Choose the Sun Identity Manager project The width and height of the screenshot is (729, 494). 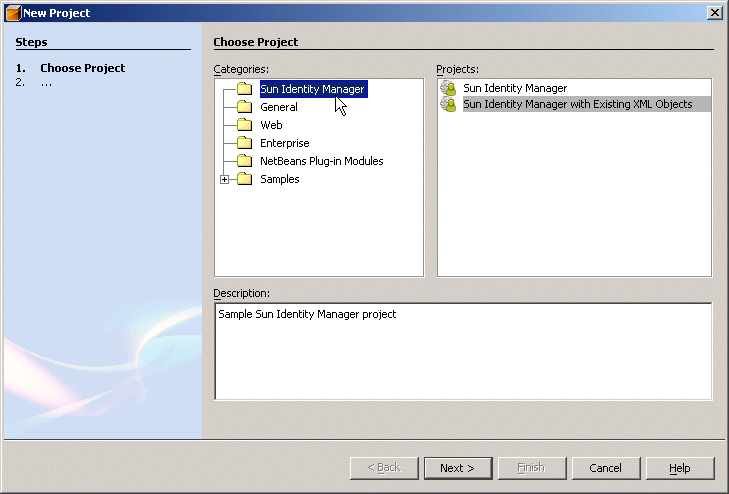pyautogui.click(x=515, y=88)
